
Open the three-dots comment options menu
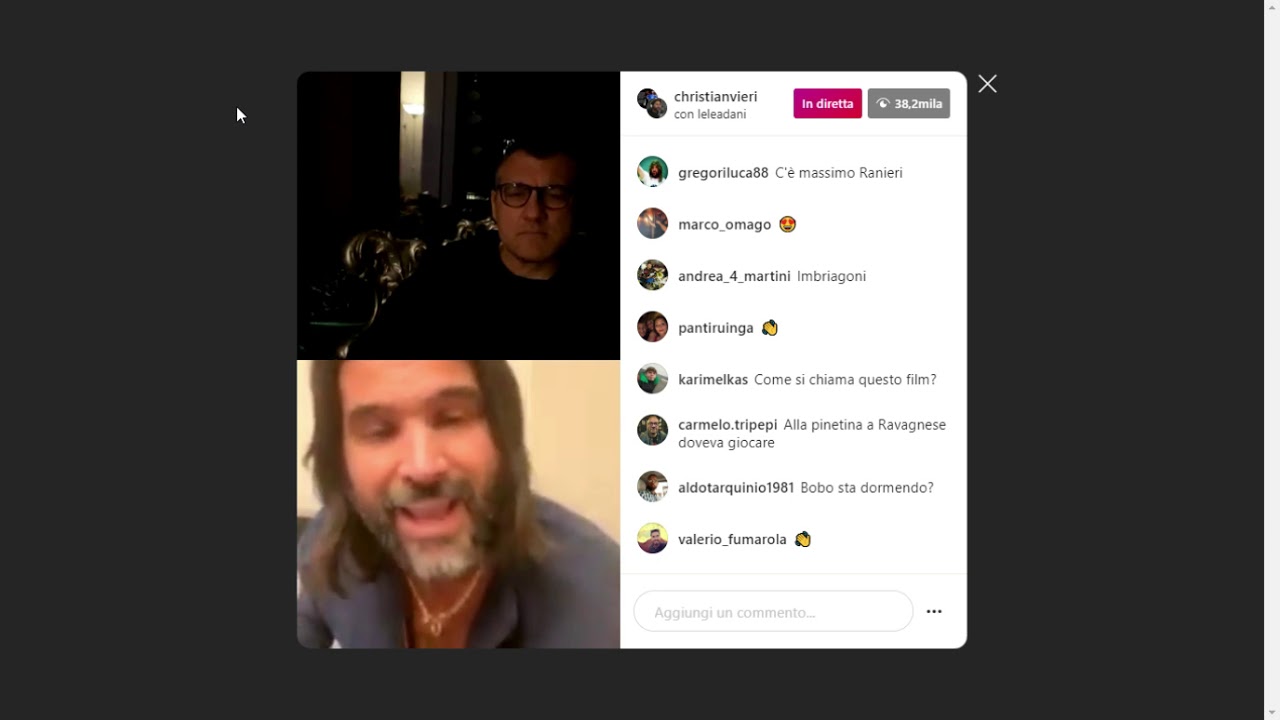point(934,611)
